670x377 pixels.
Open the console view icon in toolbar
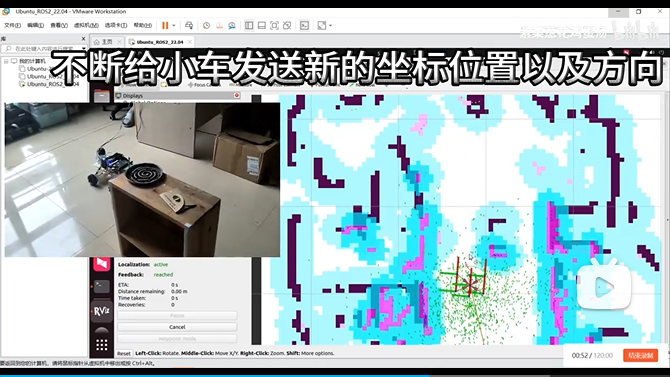click(x=304, y=26)
